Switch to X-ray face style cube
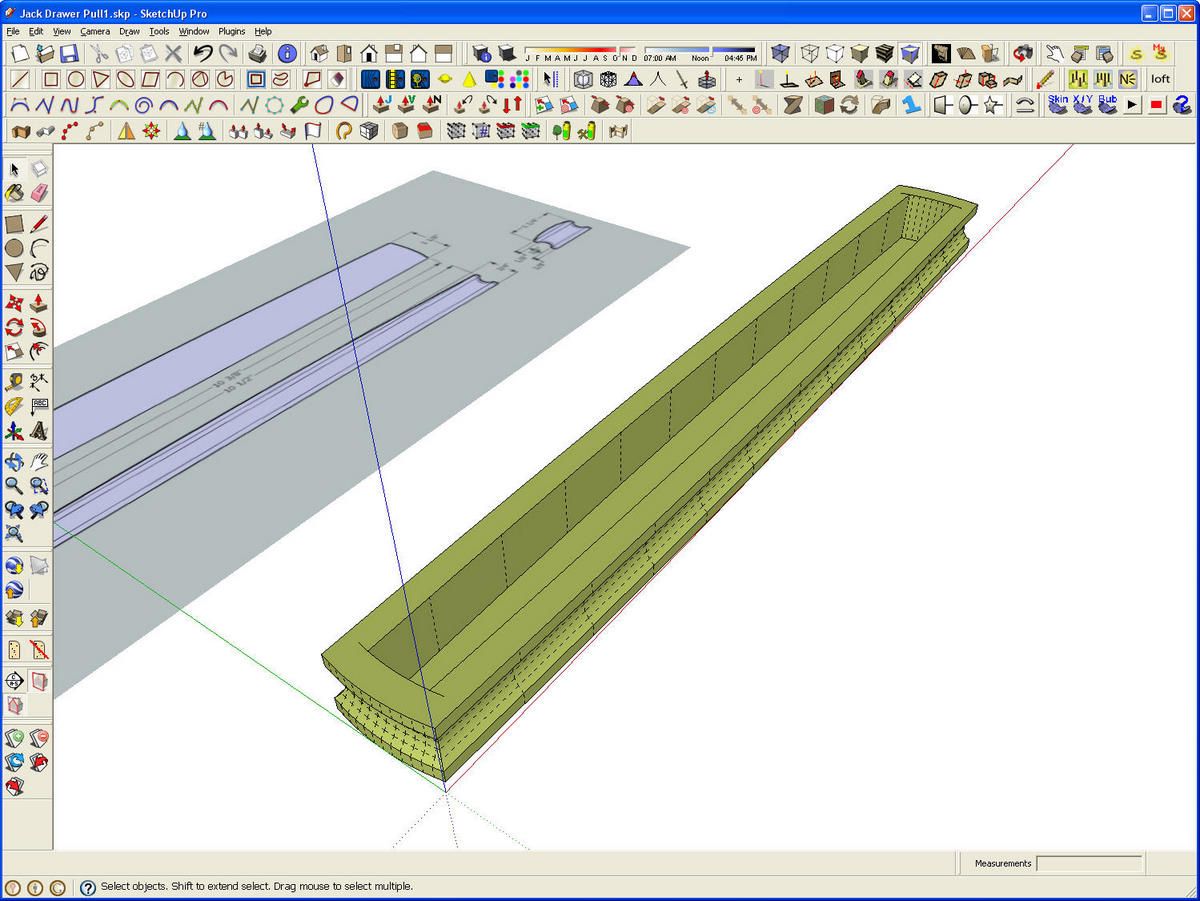The width and height of the screenshot is (1200, 901). coord(781,53)
